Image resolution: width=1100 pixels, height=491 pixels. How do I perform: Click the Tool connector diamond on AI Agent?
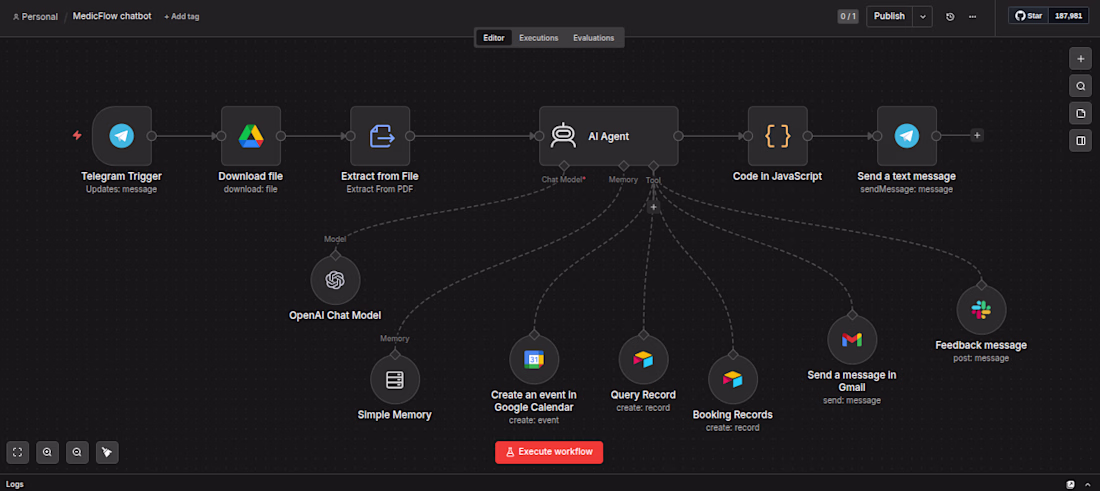coord(653,166)
